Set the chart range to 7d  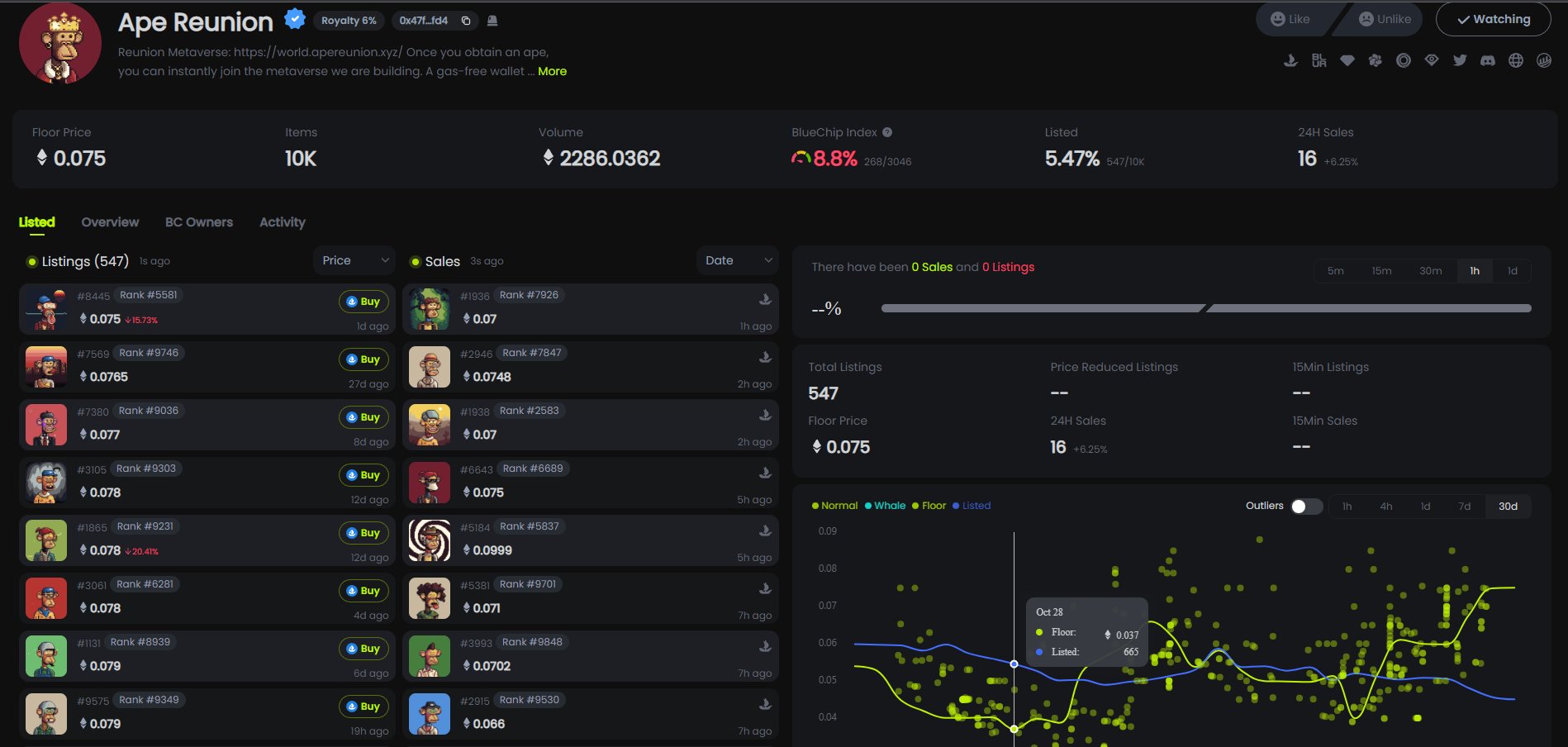(x=1465, y=507)
